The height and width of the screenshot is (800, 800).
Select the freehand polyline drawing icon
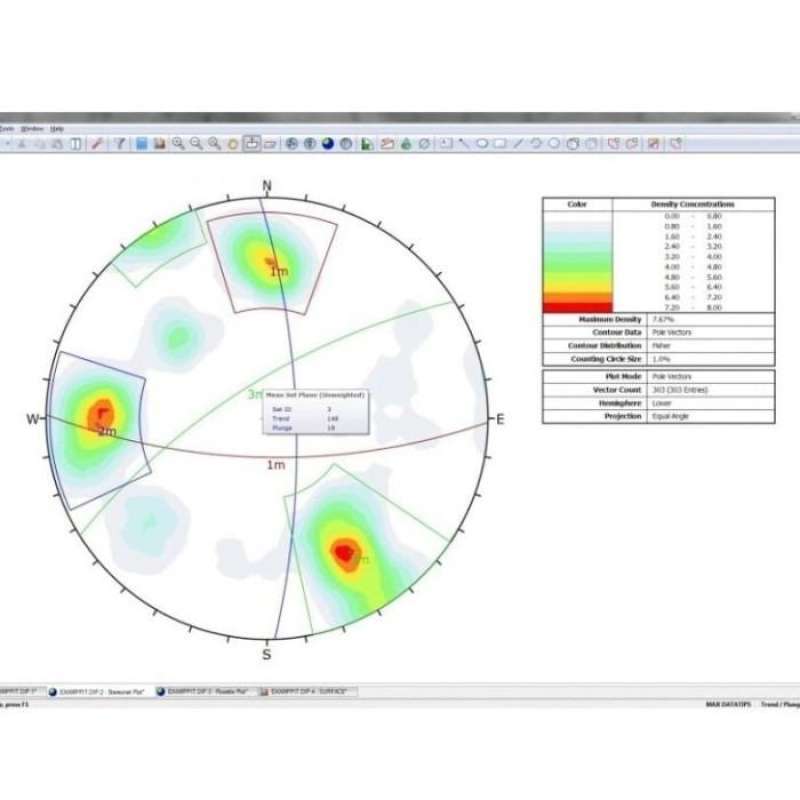tap(536, 143)
